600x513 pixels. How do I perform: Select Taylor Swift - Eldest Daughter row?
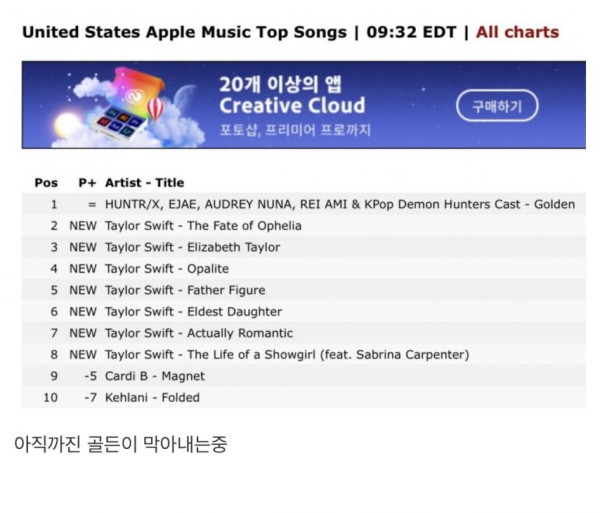(x=193, y=312)
